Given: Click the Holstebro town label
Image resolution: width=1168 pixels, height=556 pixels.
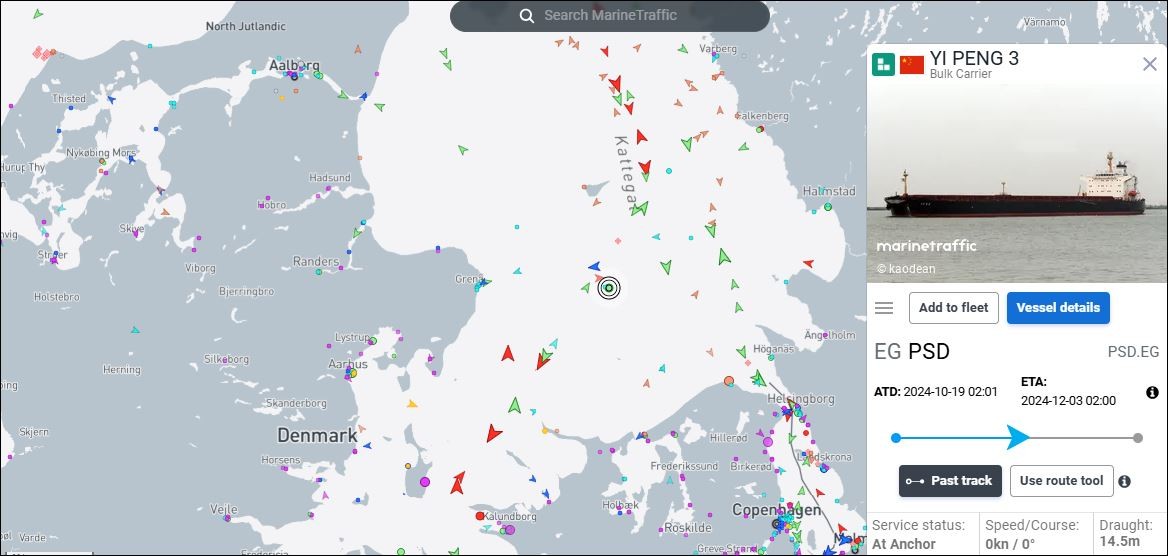Looking at the screenshot, I should click(x=57, y=297).
